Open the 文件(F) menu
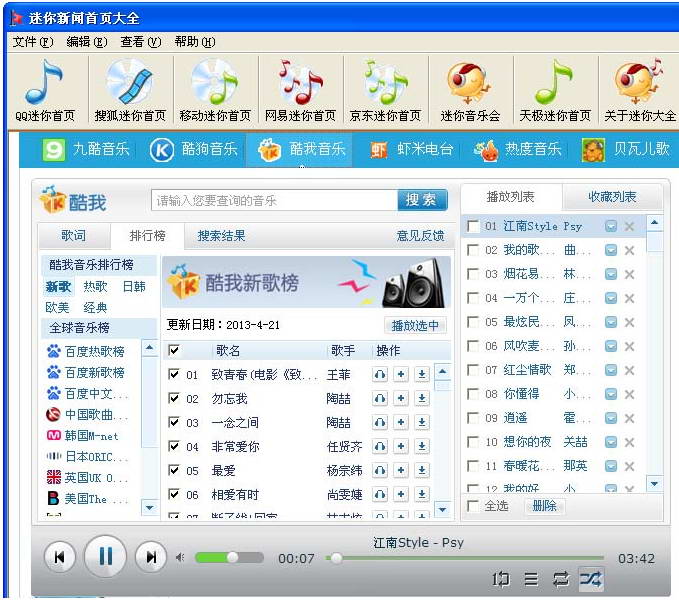This screenshot has height=601, width=679. [x=33, y=42]
